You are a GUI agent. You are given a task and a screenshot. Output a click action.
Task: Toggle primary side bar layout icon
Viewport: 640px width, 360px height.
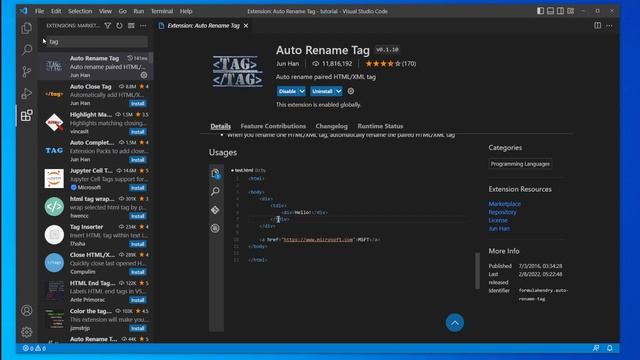coord(540,11)
